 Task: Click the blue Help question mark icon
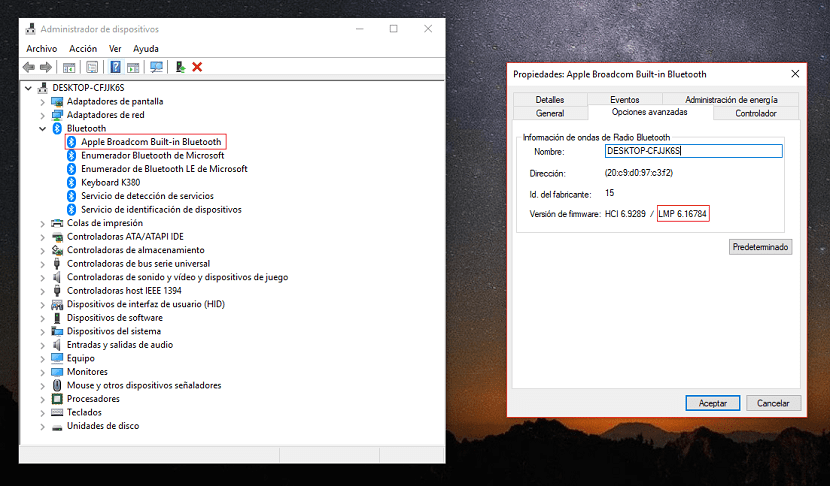tap(115, 67)
